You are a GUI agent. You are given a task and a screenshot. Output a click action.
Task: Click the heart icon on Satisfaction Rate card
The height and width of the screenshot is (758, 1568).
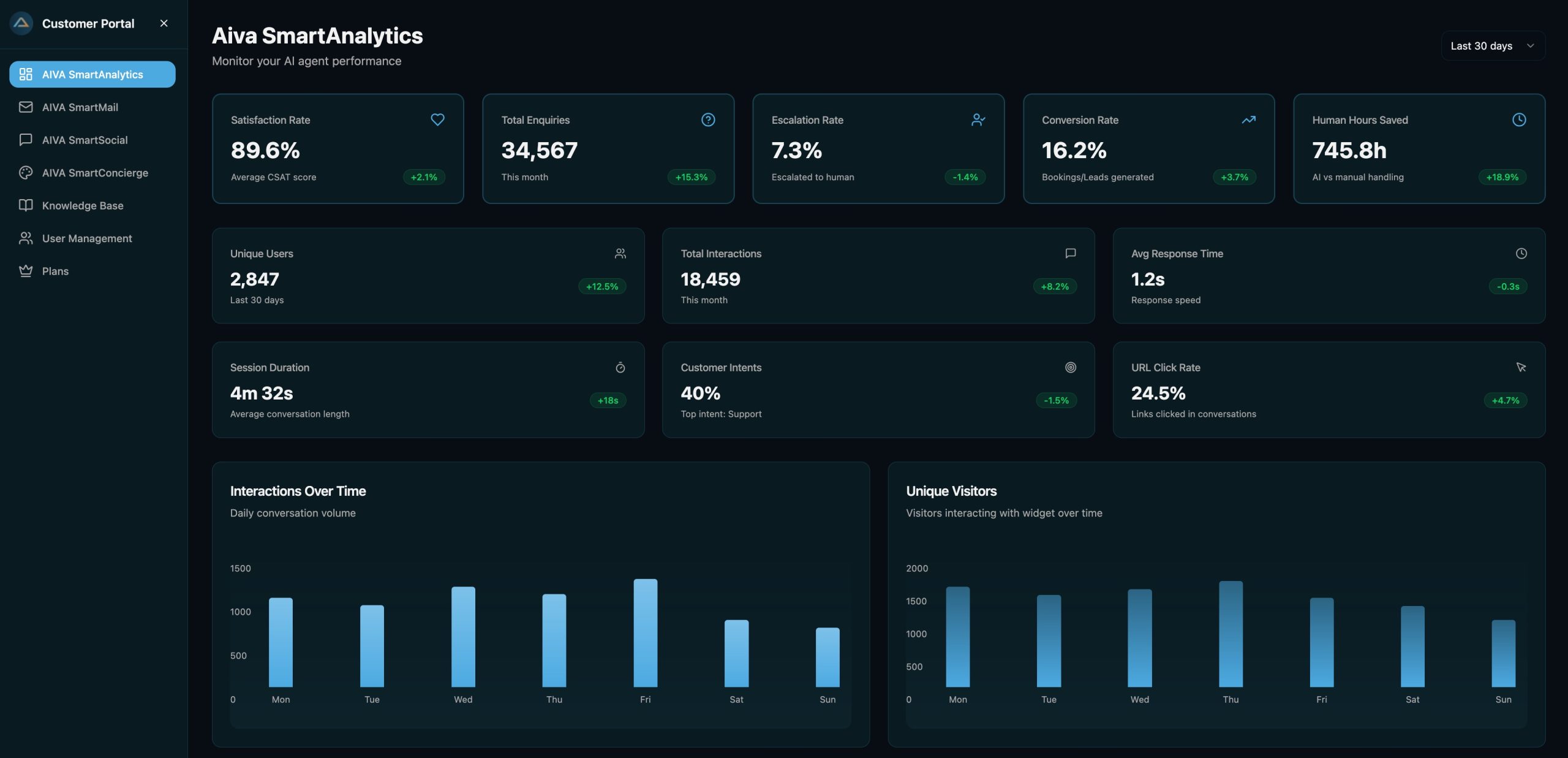[437, 119]
